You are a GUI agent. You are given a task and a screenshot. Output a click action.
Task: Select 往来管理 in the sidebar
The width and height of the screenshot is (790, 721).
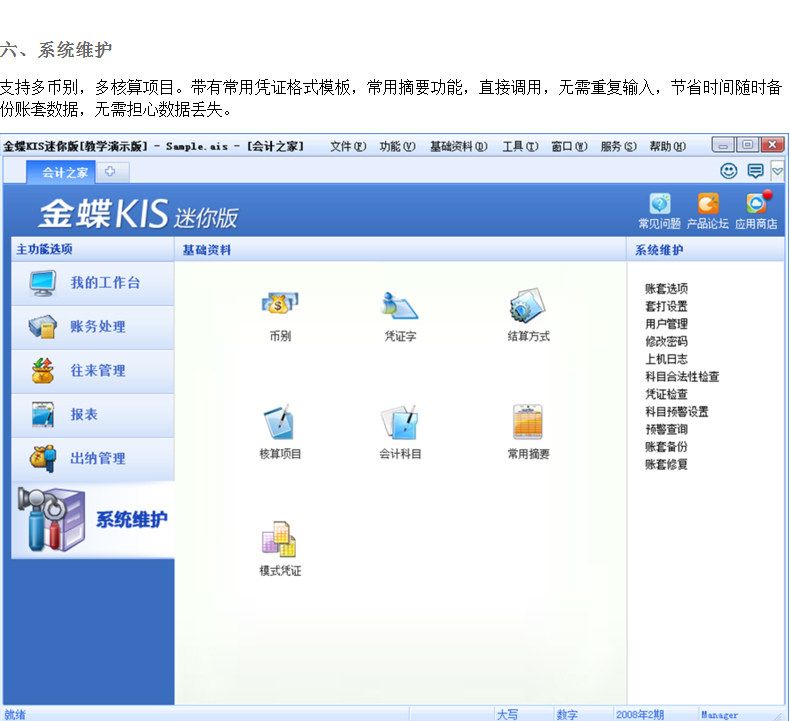click(93, 371)
